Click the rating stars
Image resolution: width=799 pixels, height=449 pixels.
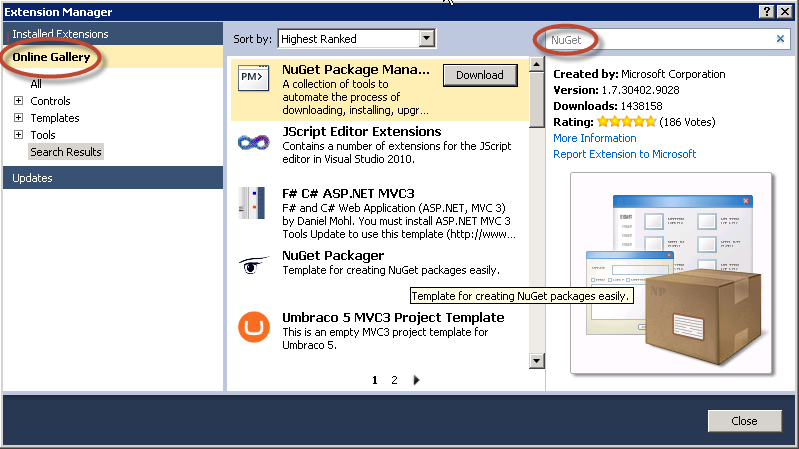[x=626, y=122]
